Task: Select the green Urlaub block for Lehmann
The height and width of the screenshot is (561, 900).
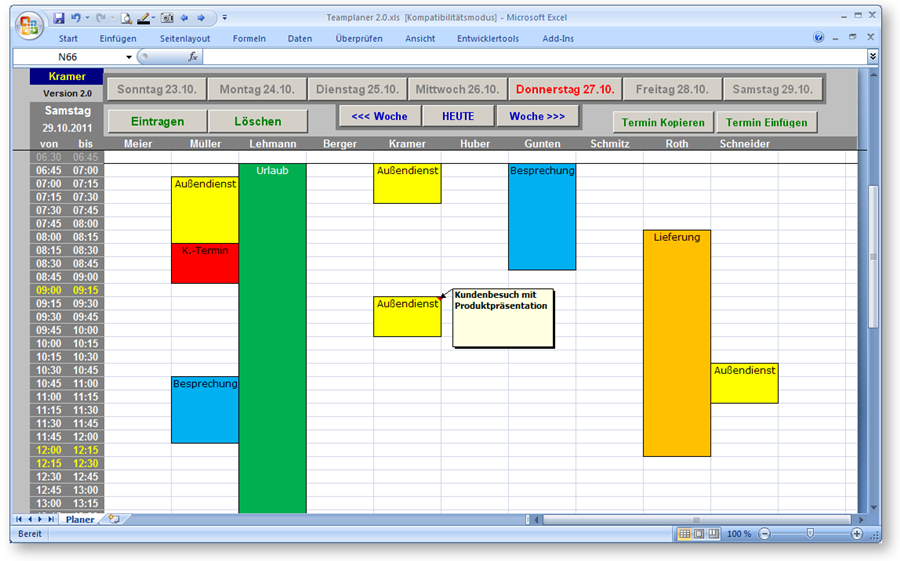Action: 272,338
